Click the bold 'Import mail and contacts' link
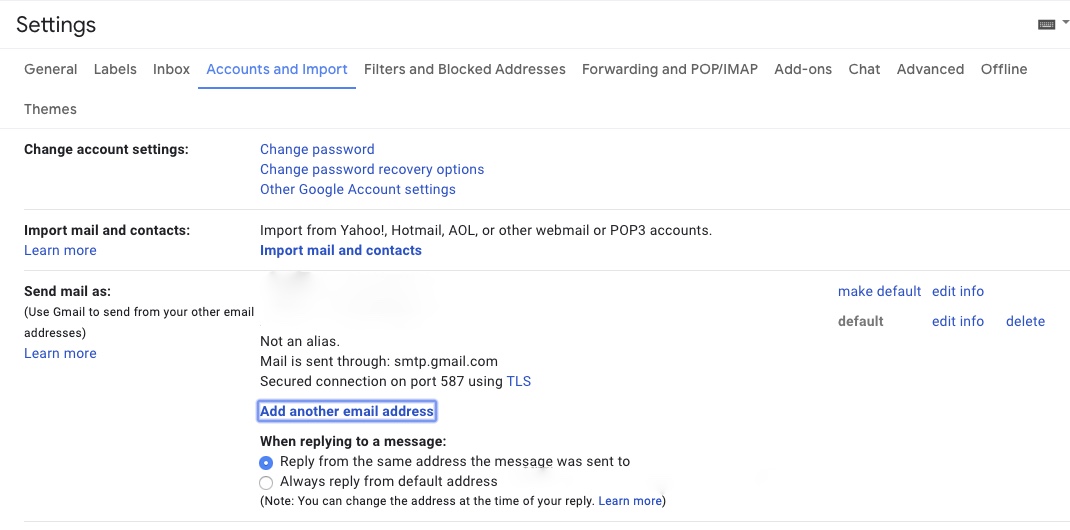 (x=341, y=250)
